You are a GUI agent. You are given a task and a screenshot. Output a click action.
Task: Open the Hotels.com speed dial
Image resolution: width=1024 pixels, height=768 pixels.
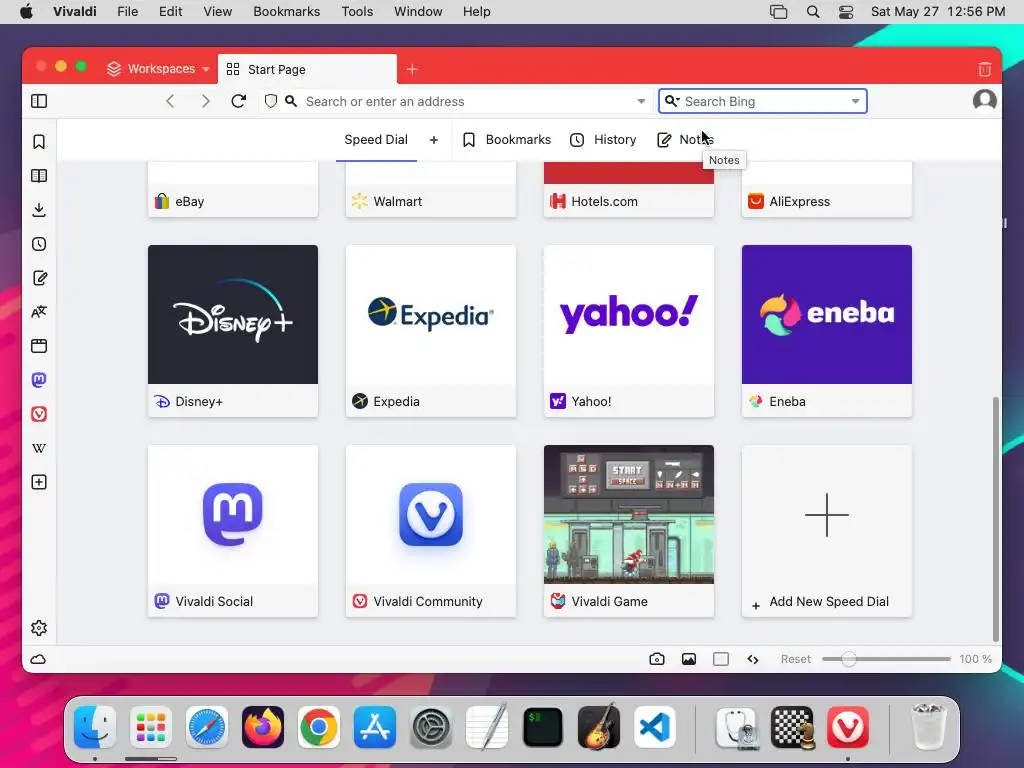pyautogui.click(x=629, y=190)
